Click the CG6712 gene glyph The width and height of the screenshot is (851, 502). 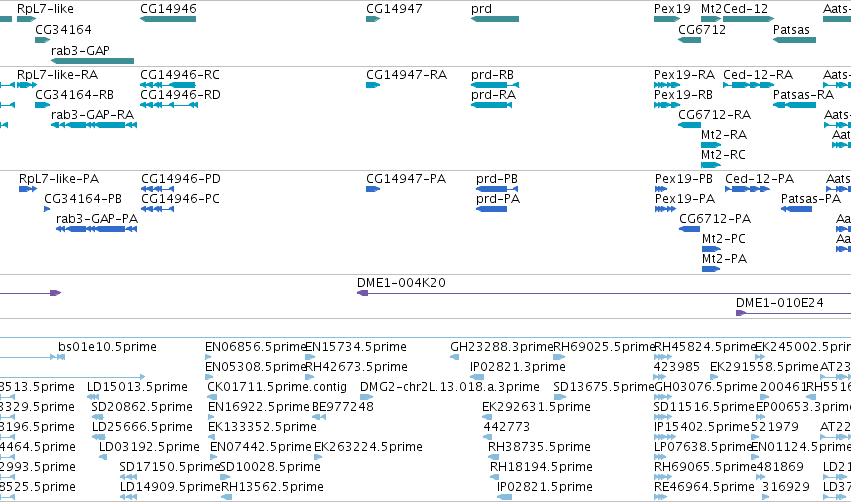click(x=689, y=40)
